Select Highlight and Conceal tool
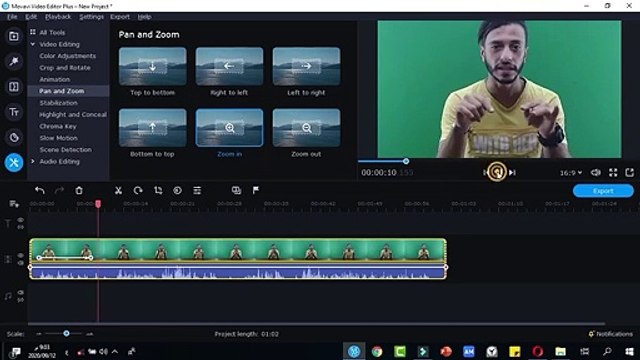 pos(73,115)
